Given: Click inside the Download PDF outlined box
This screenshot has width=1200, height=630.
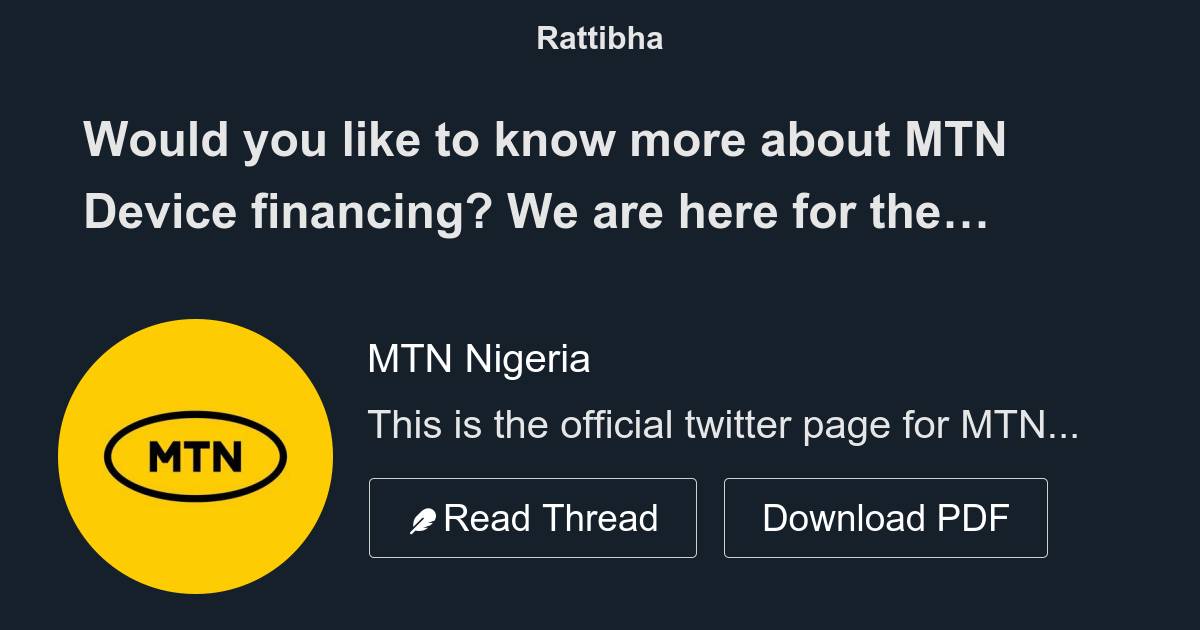Looking at the screenshot, I should point(886,517).
